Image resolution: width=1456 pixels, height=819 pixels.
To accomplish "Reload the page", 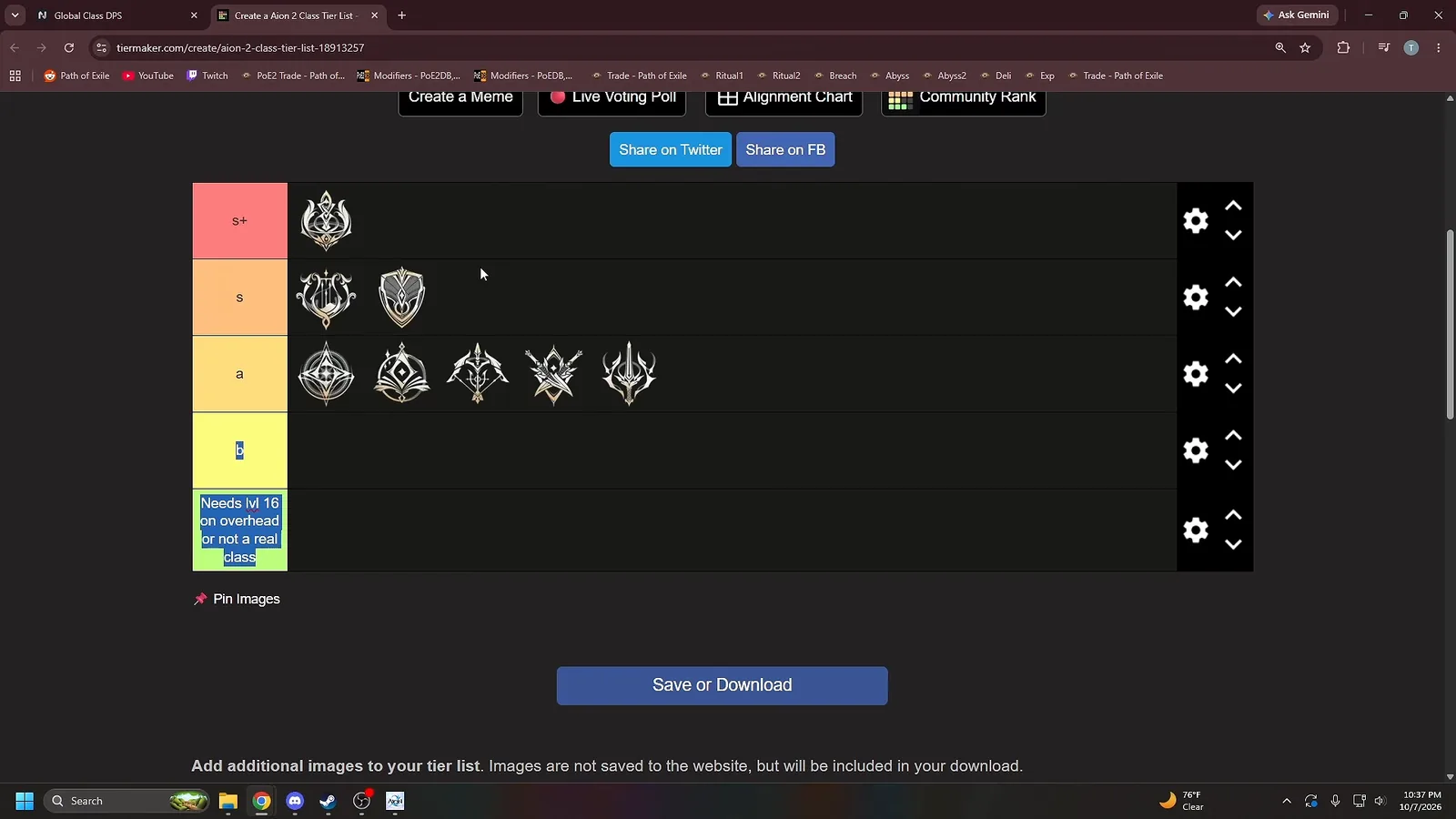I will point(68,47).
